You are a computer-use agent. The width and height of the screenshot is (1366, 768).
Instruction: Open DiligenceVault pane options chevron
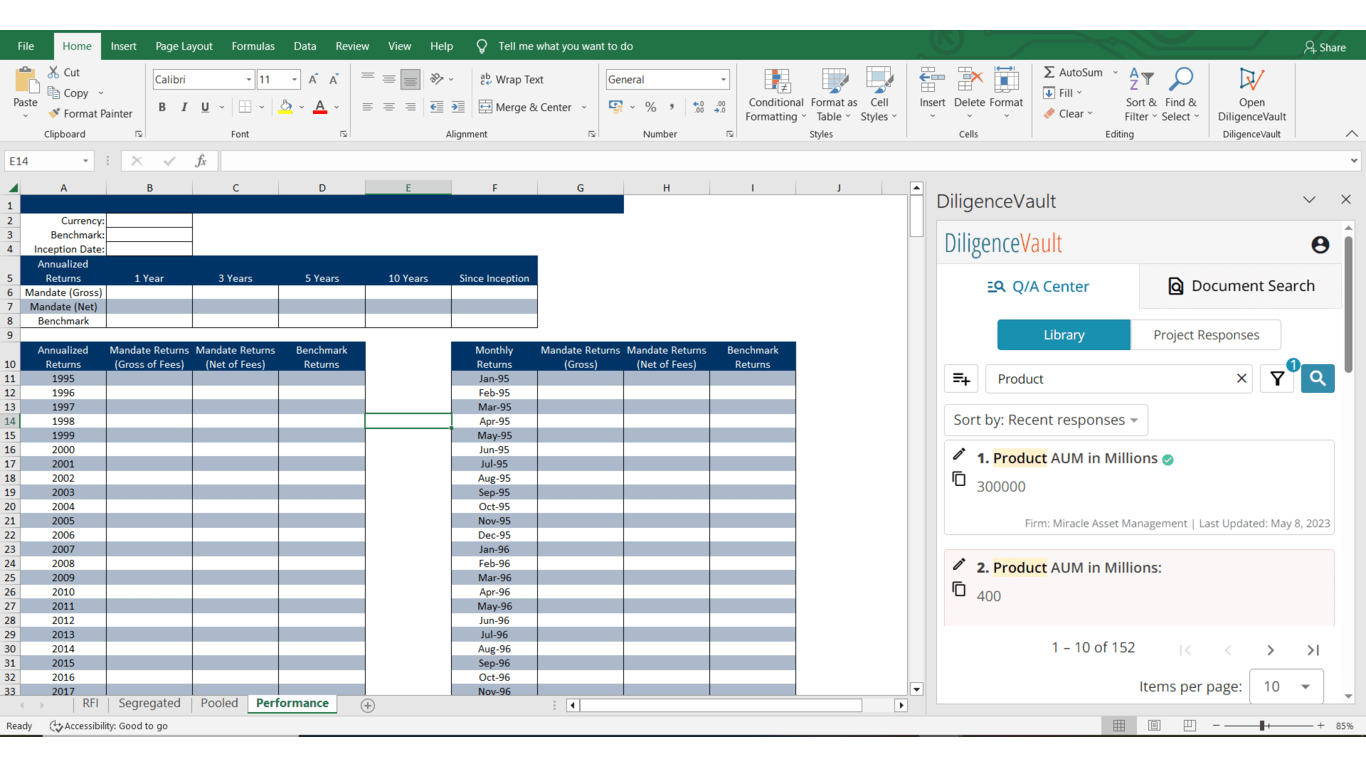pyautogui.click(x=1309, y=200)
